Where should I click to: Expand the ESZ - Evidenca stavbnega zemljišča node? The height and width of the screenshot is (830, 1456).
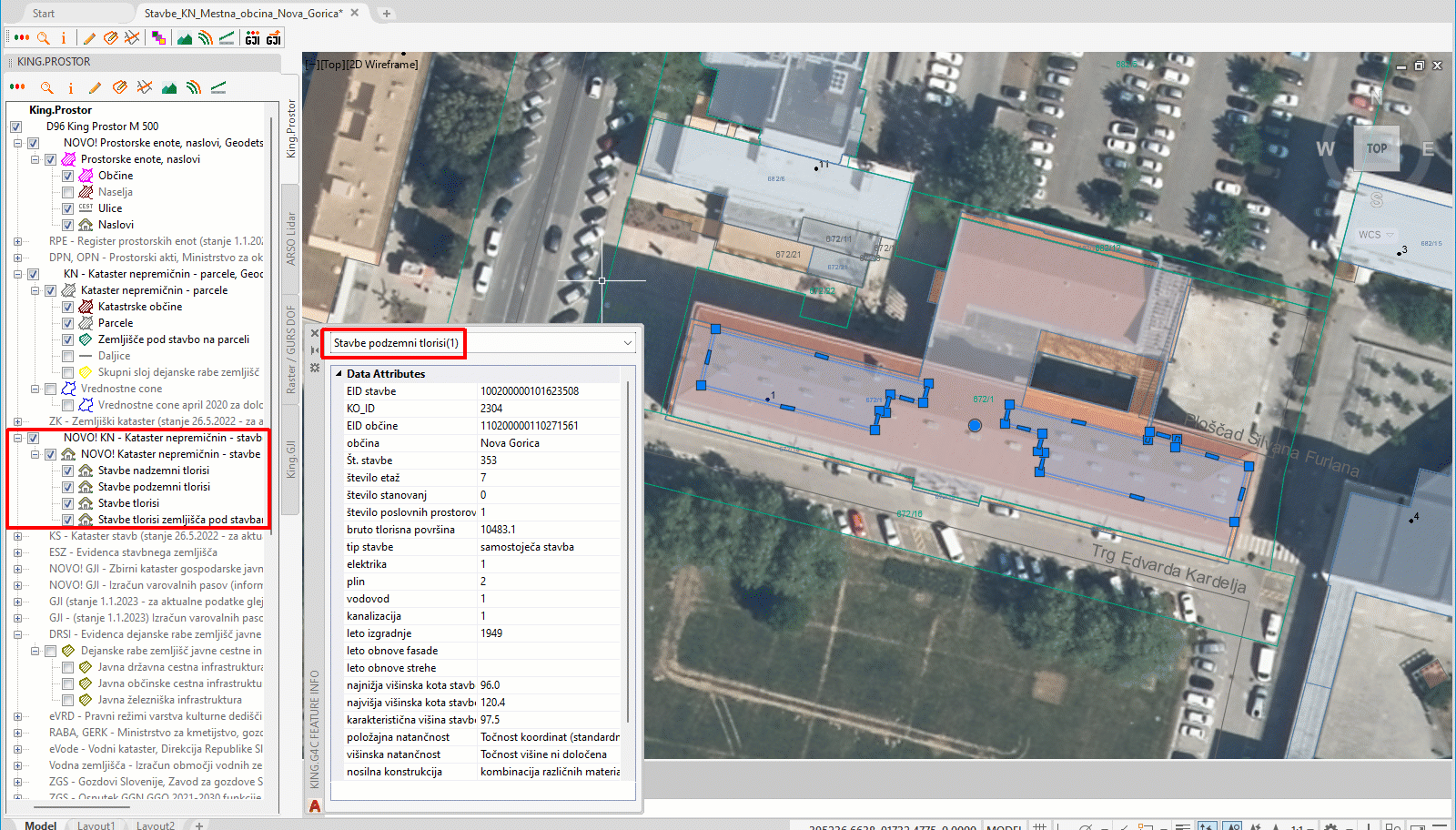pyautogui.click(x=17, y=552)
